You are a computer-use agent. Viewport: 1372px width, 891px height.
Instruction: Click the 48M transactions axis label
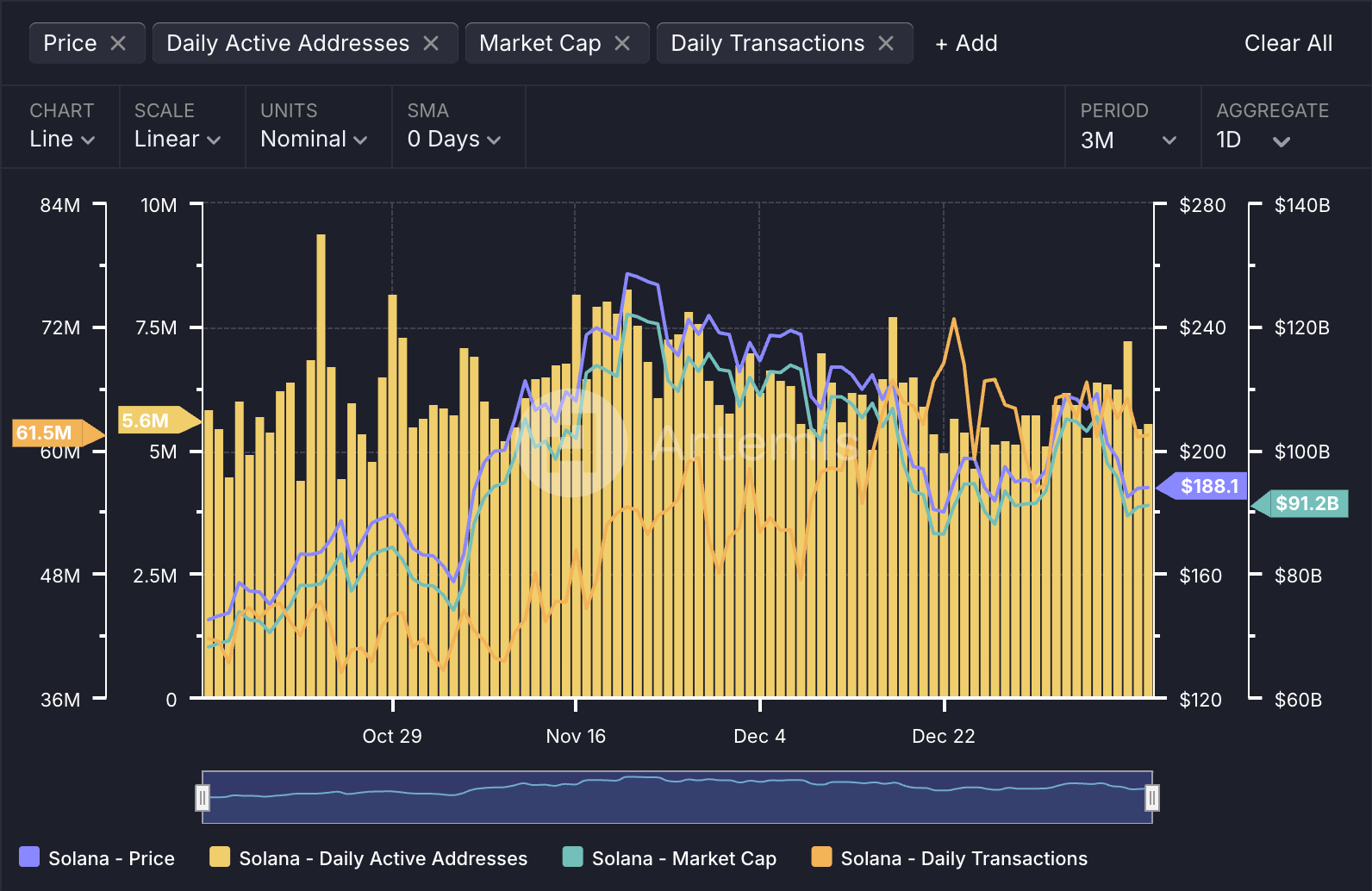click(60, 576)
